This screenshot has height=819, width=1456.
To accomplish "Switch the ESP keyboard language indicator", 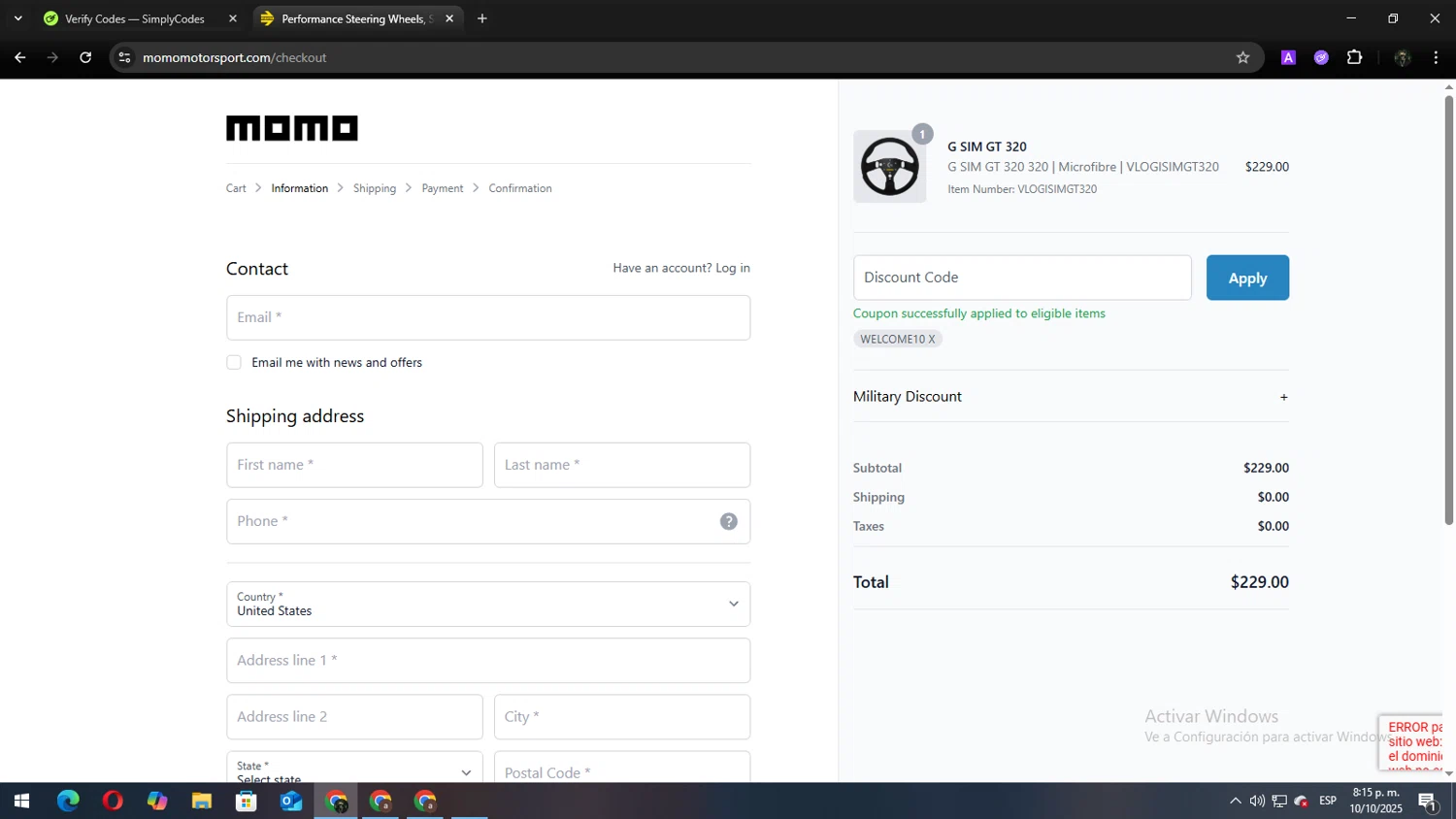I will click(x=1328, y=801).
